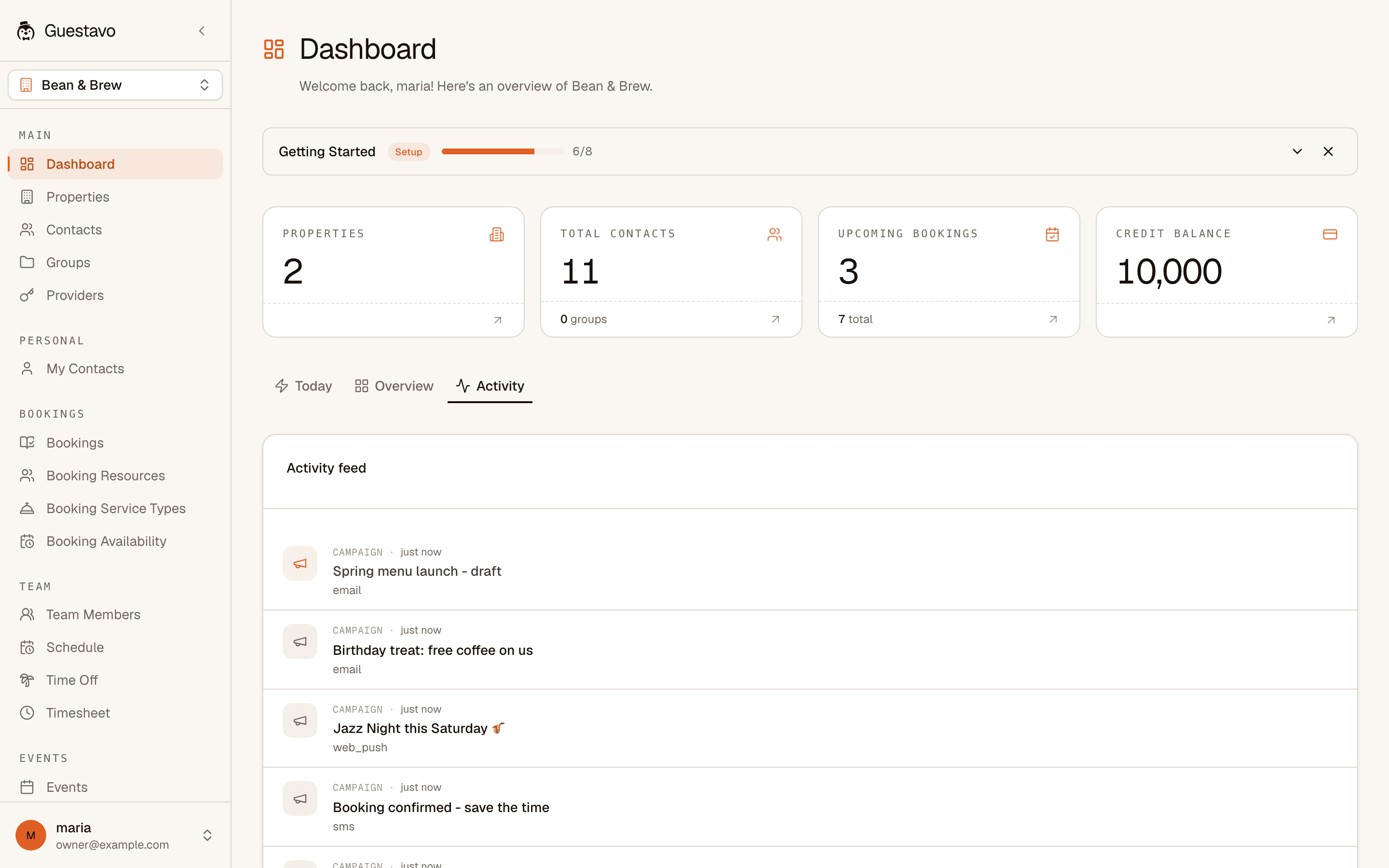Click the 0 groups text
Screen dimensions: 1389x868
pos(584,319)
